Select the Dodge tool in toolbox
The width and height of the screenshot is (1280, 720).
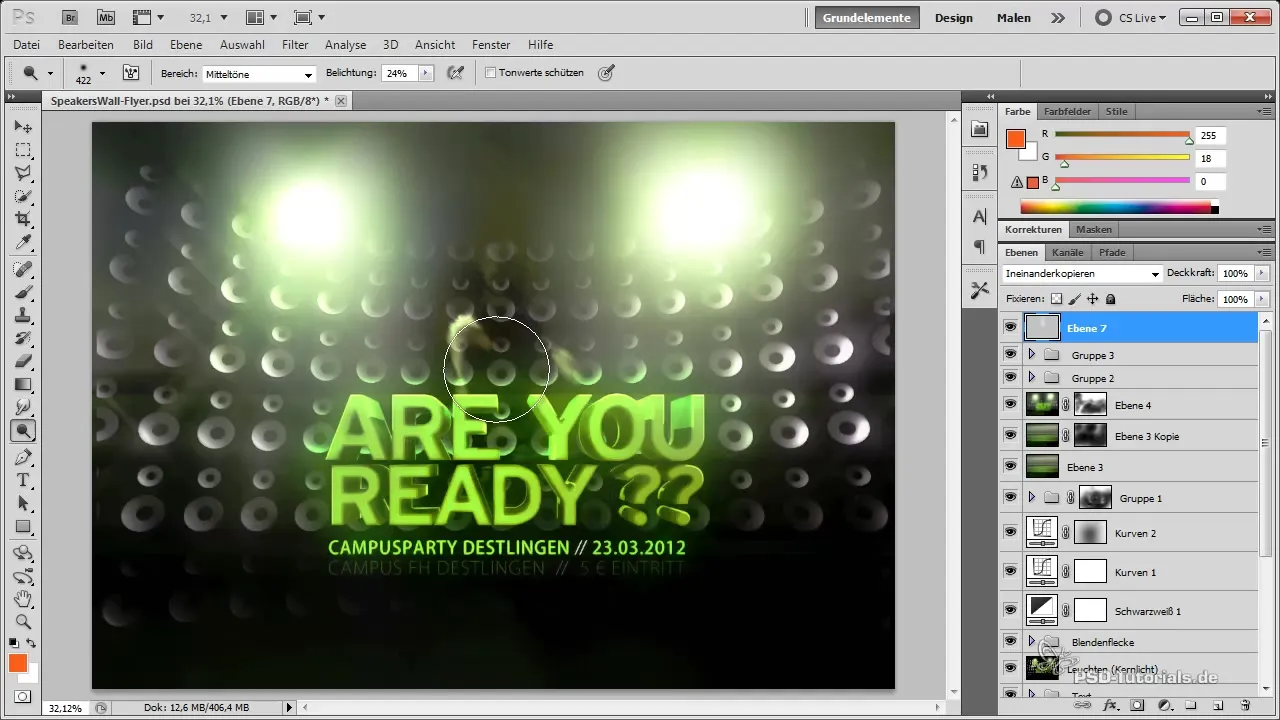coord(22,431)
